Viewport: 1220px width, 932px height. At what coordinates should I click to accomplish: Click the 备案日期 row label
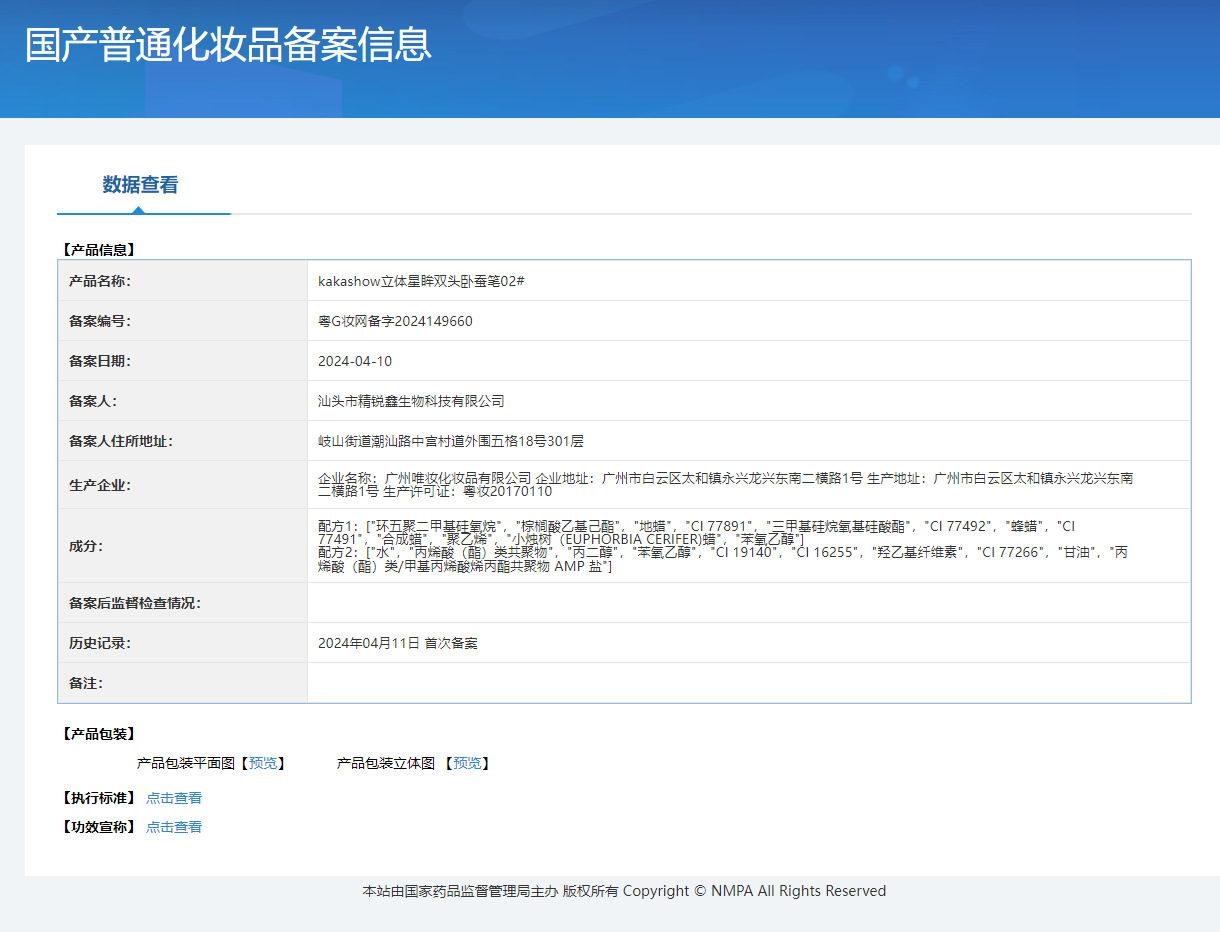click(x=100, y=361)
